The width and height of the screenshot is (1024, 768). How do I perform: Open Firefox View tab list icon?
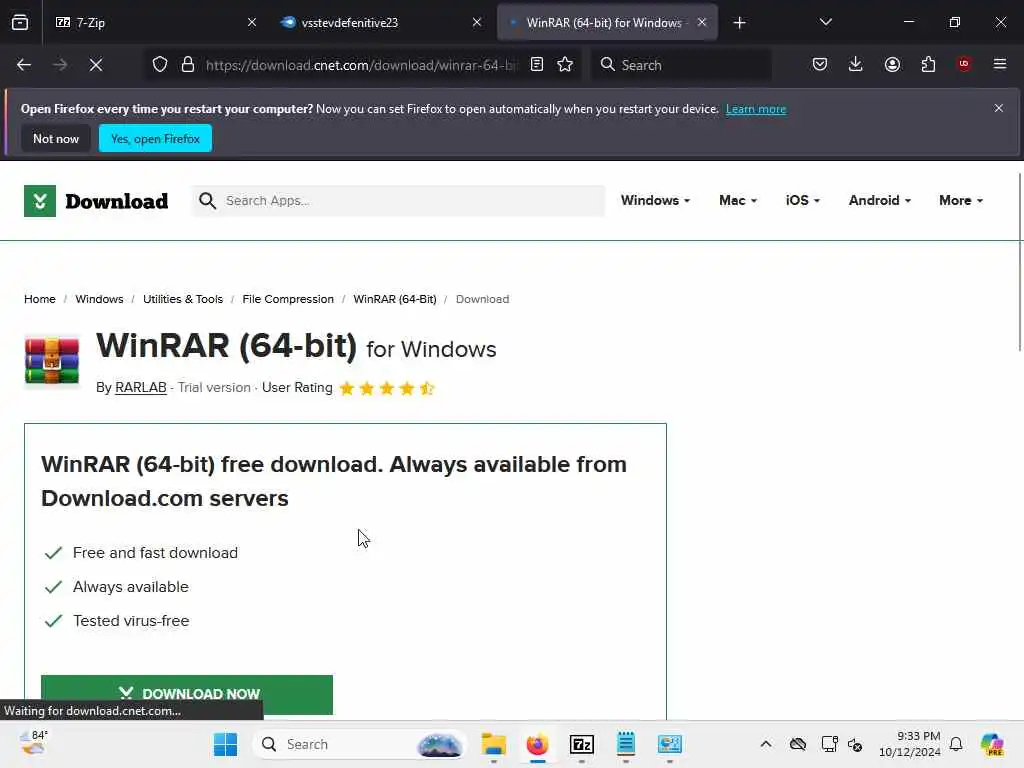pyautogui.click(x=20, y=22)
